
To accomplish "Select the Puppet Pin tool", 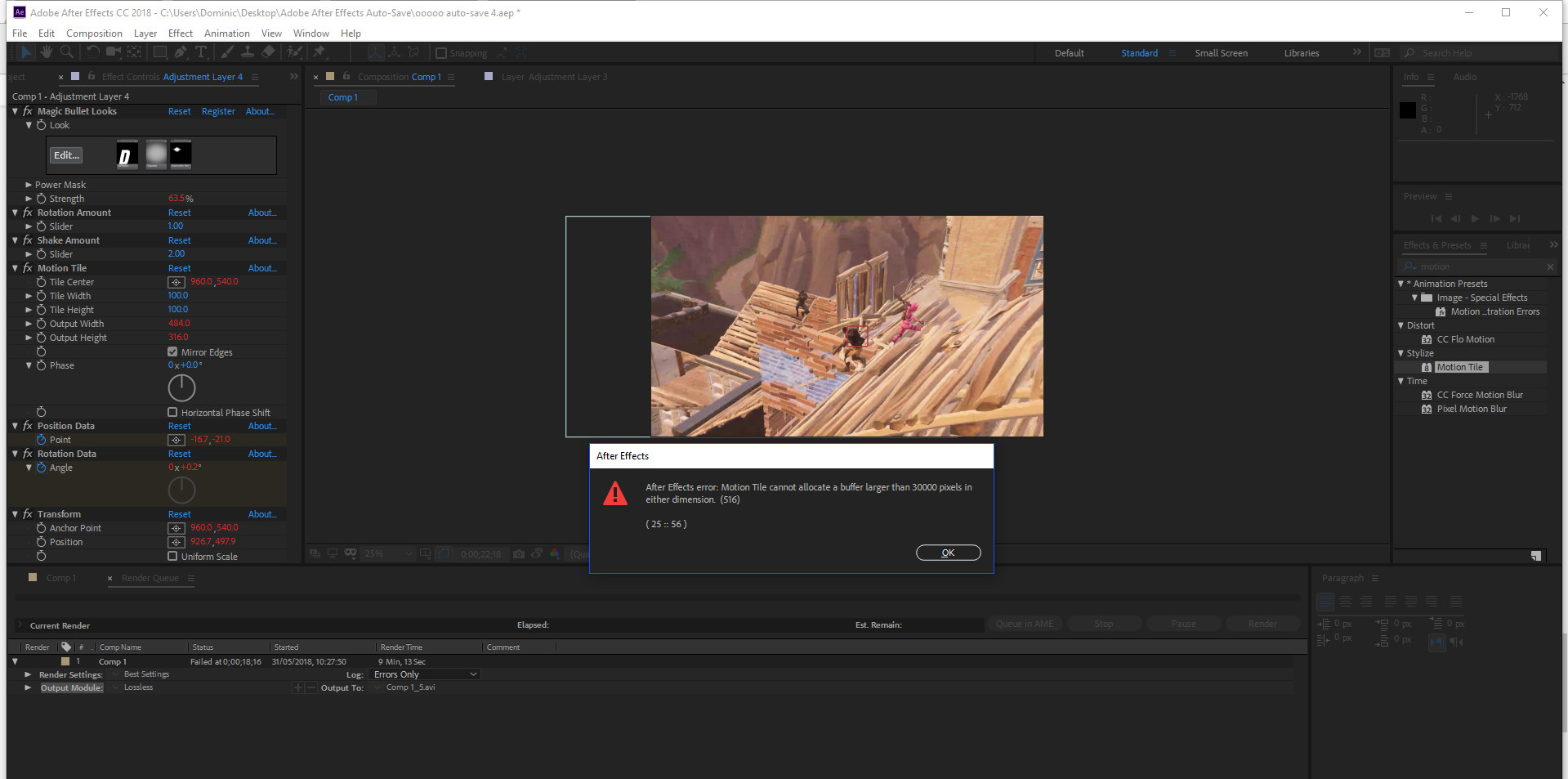I will pyautogui.click(x=319, y=52).
